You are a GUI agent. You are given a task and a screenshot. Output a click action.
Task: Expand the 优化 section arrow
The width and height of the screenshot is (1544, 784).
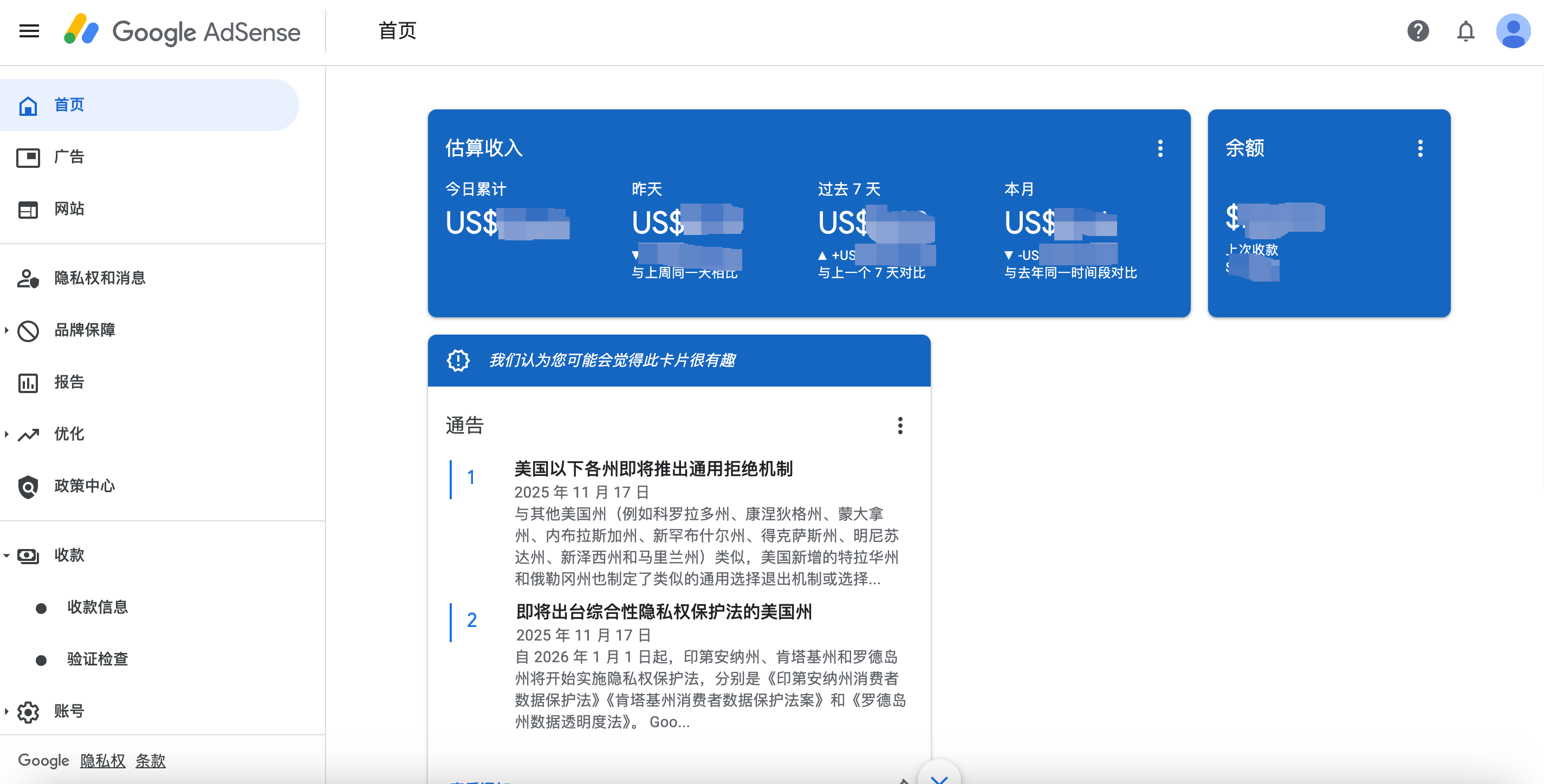[6, 434]
